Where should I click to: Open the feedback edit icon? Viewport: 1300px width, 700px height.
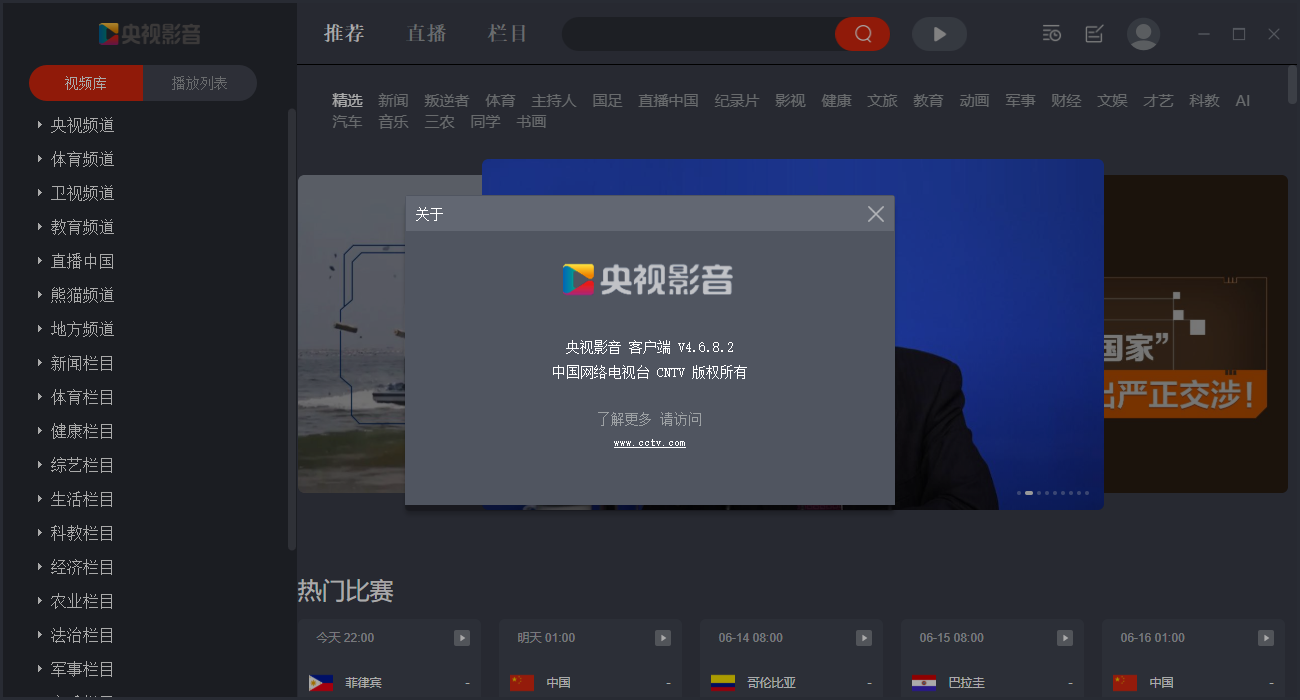click(x=1093, y=33)
